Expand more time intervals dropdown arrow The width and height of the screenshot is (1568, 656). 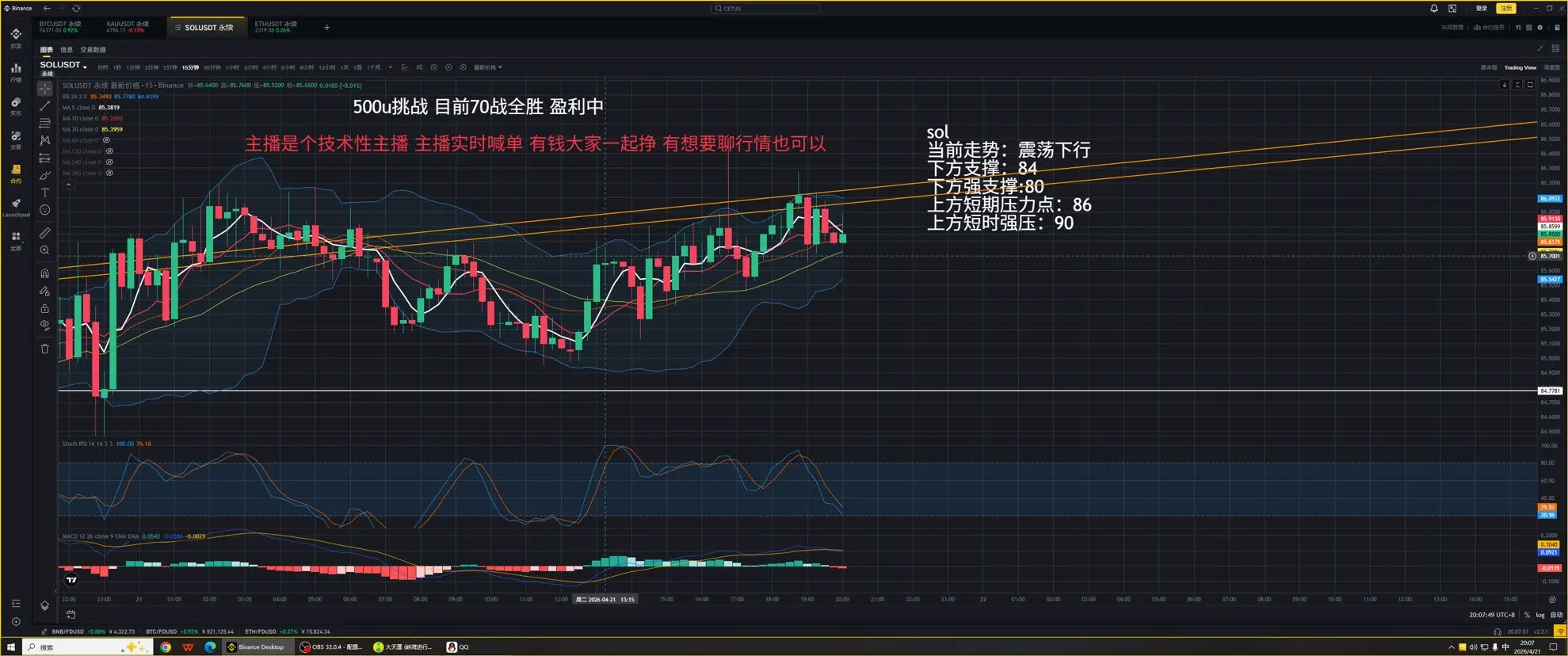(x=390, y=67)
